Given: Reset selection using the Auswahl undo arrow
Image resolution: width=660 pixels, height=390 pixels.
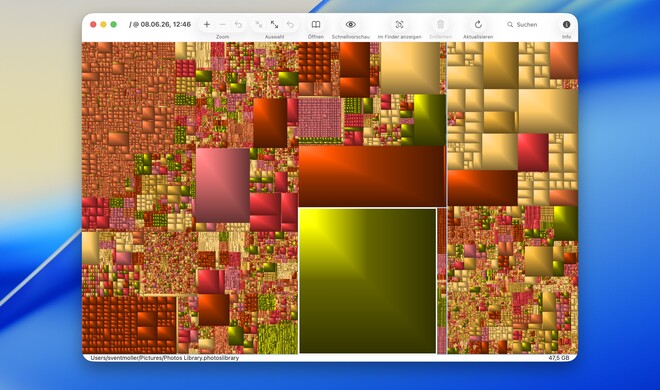Looking at the screenshot, I should click(x=290, y=25).
